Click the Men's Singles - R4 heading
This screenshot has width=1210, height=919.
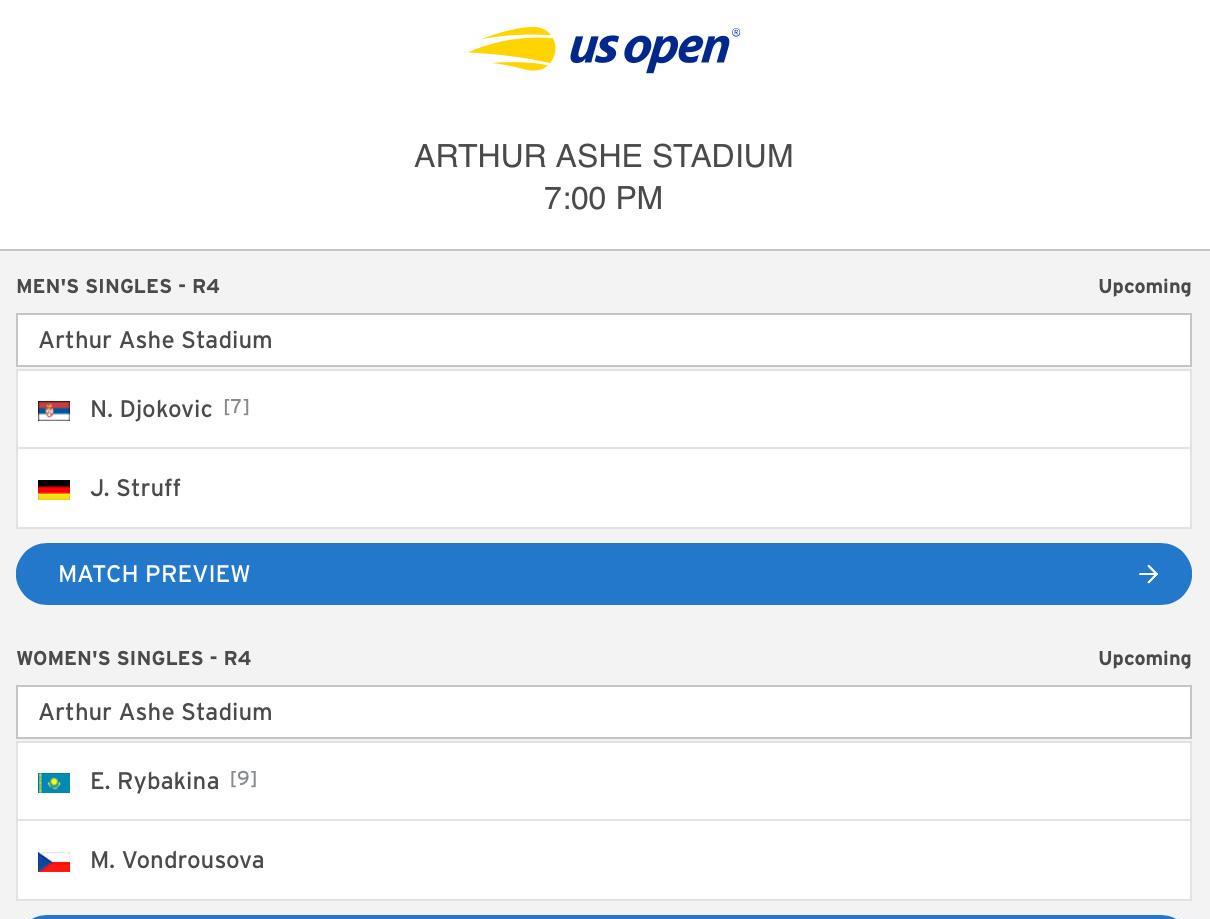[118, 287]
